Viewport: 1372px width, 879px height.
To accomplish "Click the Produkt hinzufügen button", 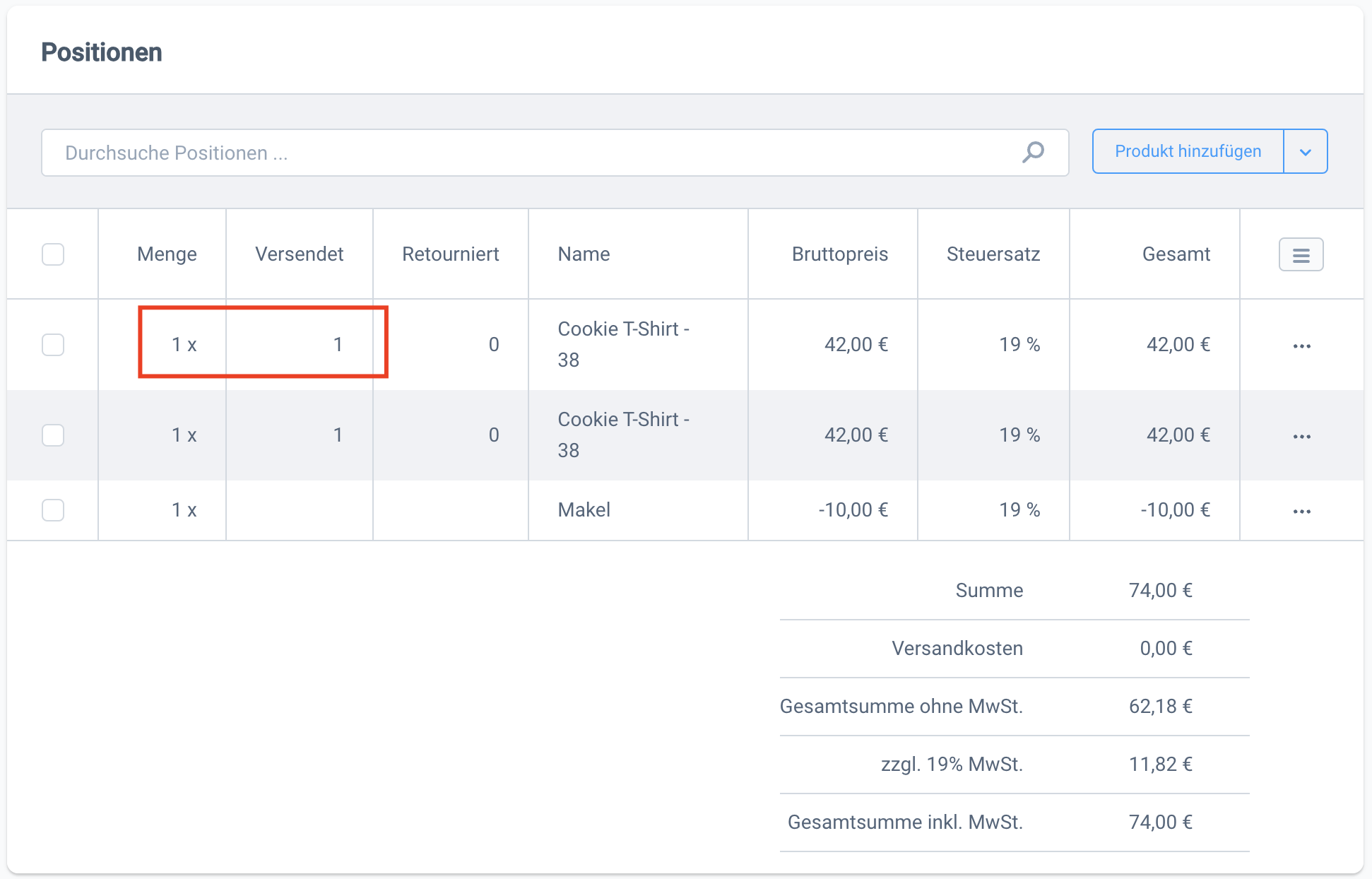I will click(x=1188, y=151).
